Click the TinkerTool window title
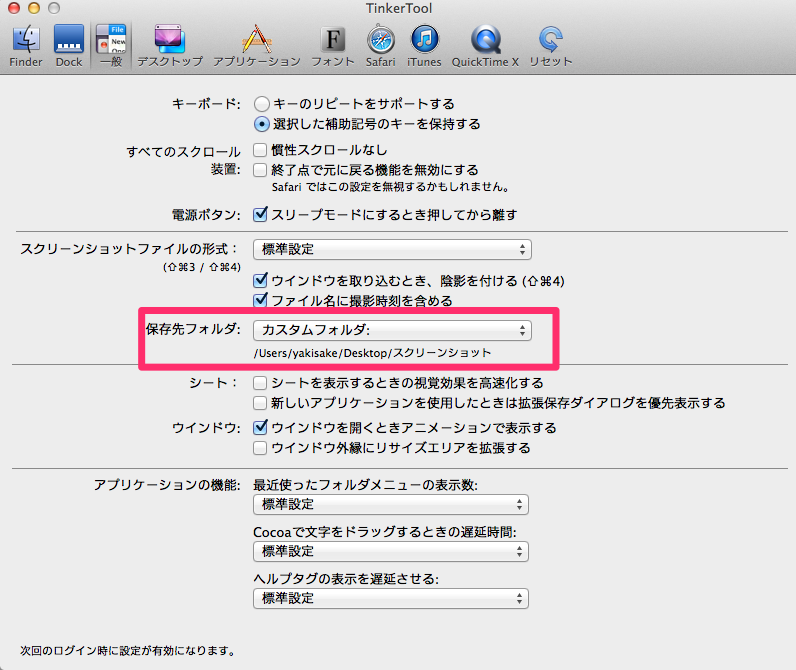The width and height of the screenshot is (796, 670). (x=399, y=8)
